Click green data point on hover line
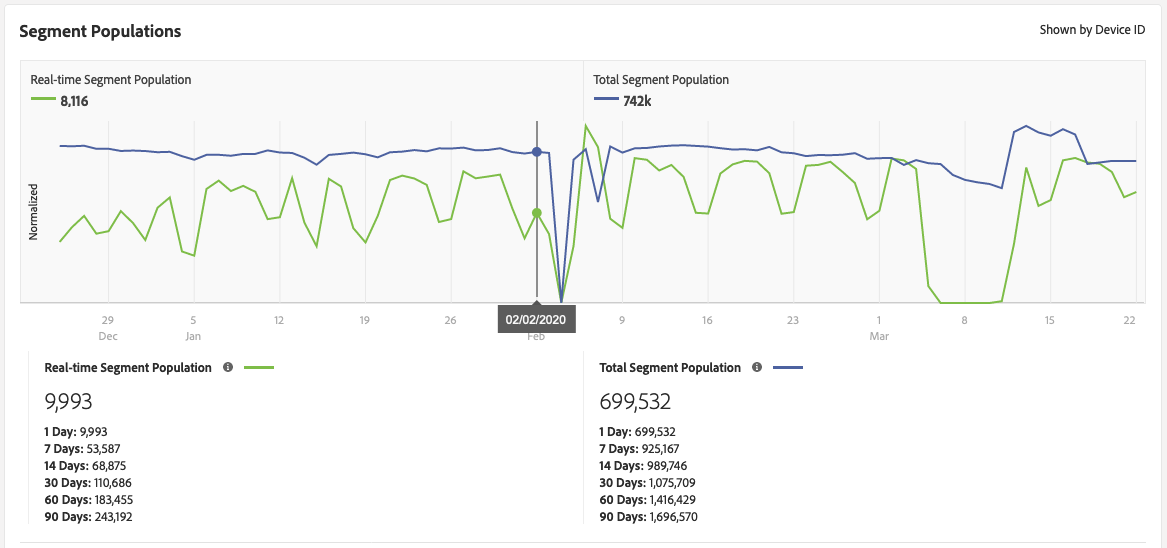1167x548 pixels. (x=537, y=213)
